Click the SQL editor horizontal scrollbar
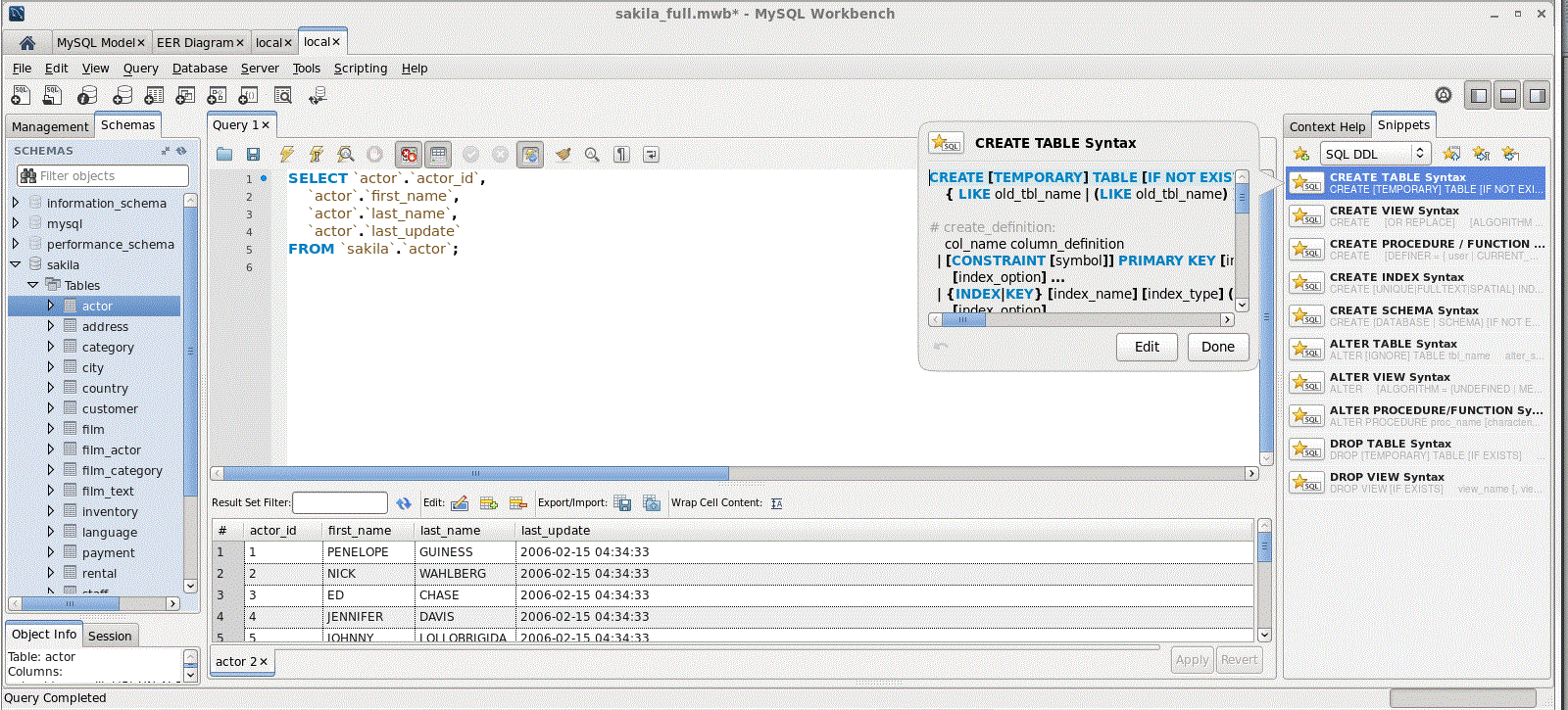 (475, 474)
